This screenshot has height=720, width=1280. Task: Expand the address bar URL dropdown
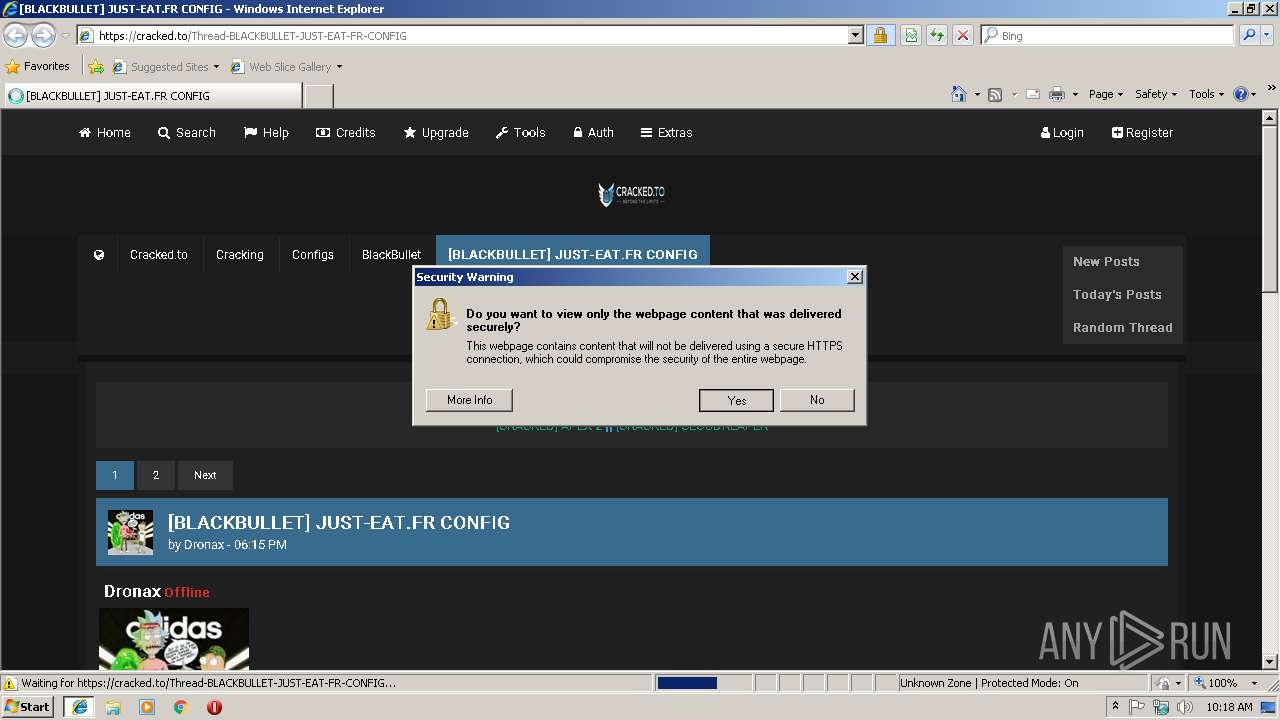pos(855,35)
